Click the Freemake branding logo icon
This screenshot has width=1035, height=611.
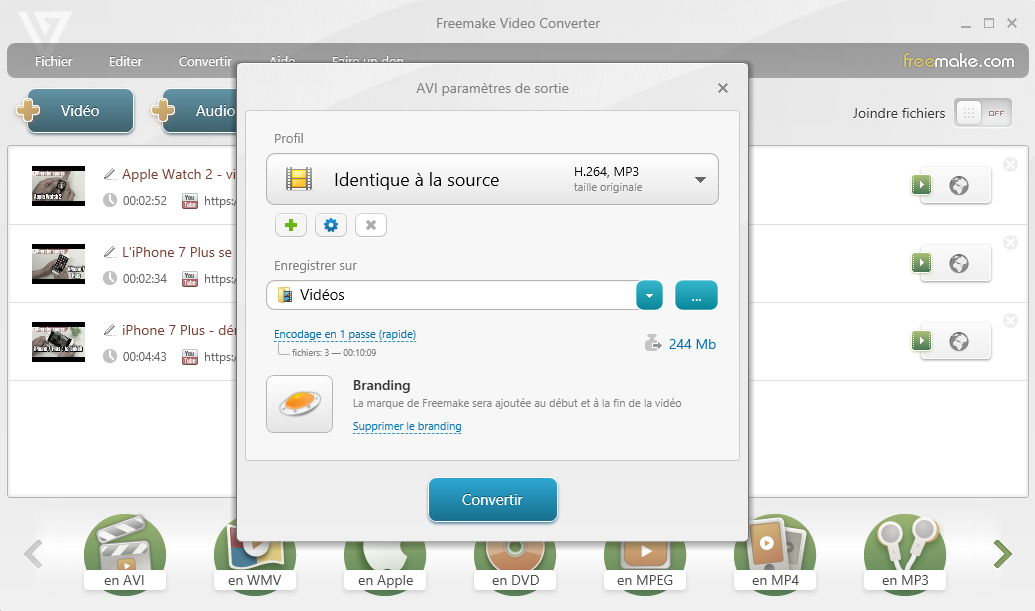coord(299,404)
